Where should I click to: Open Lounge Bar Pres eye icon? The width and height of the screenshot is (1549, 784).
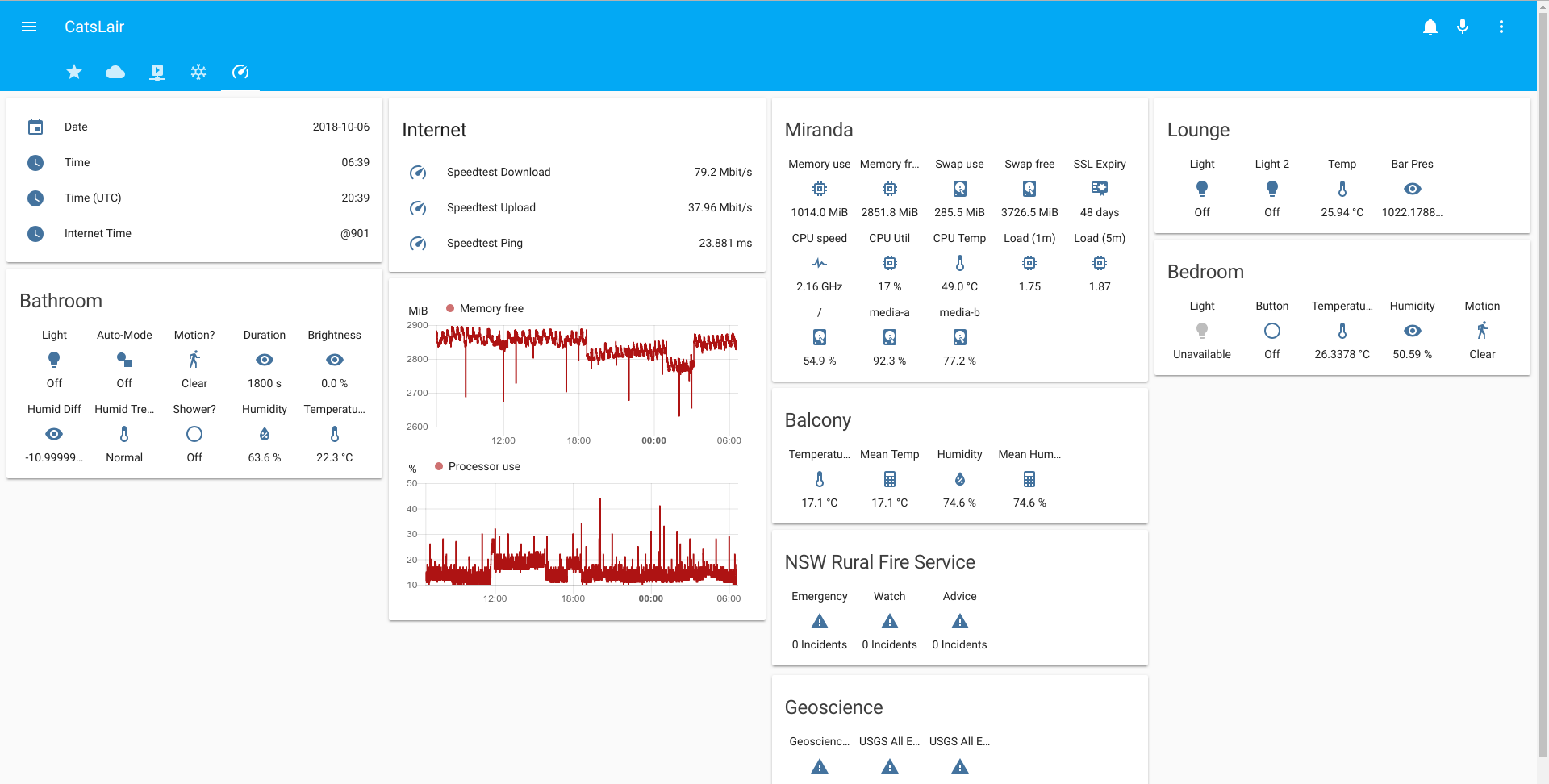(x=1413, y=189)
